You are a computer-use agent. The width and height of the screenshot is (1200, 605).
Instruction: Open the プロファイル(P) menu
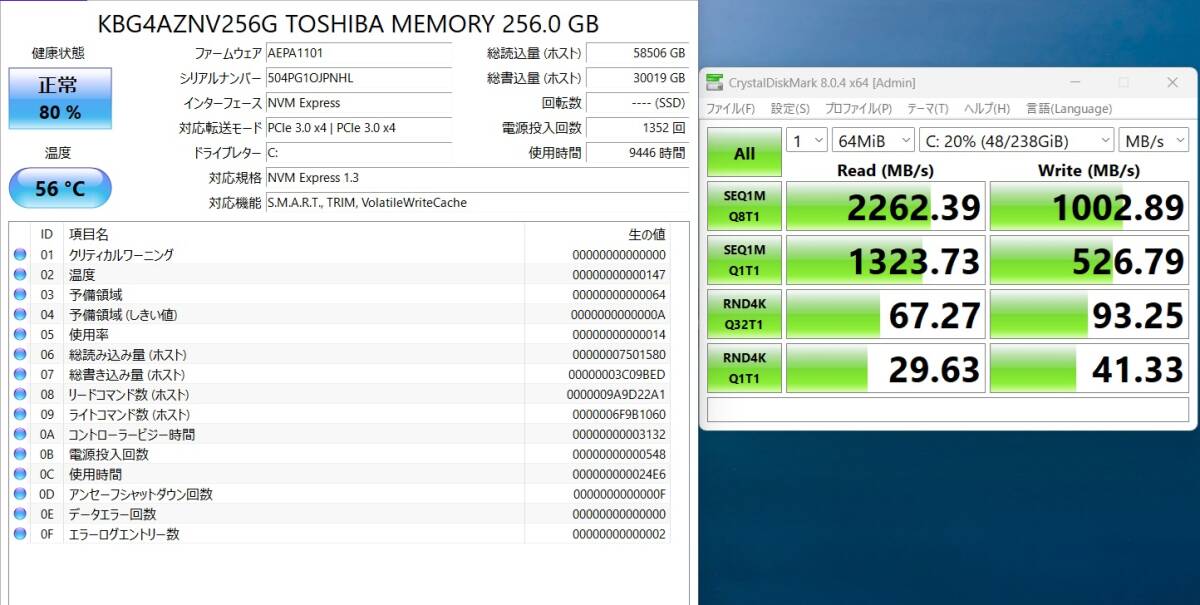[858, 109]
